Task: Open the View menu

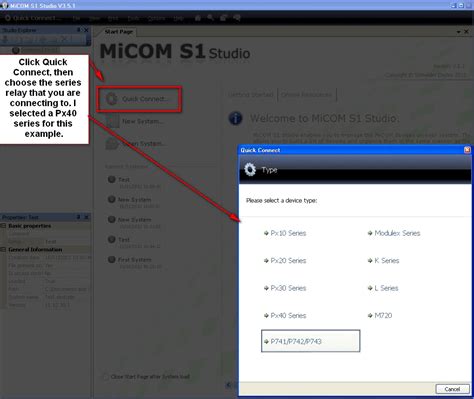Action: point(94,18)
